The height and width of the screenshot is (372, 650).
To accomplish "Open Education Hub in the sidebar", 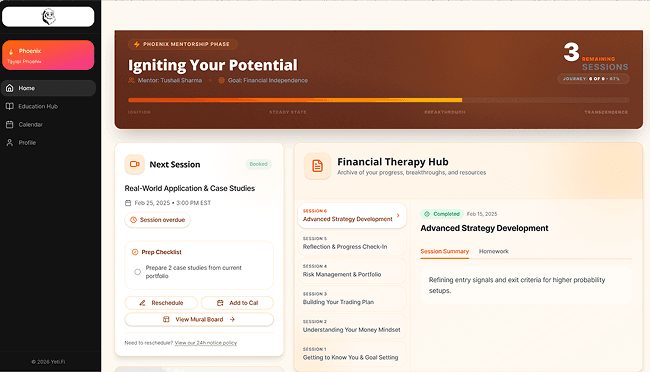I will pos(49,106).
